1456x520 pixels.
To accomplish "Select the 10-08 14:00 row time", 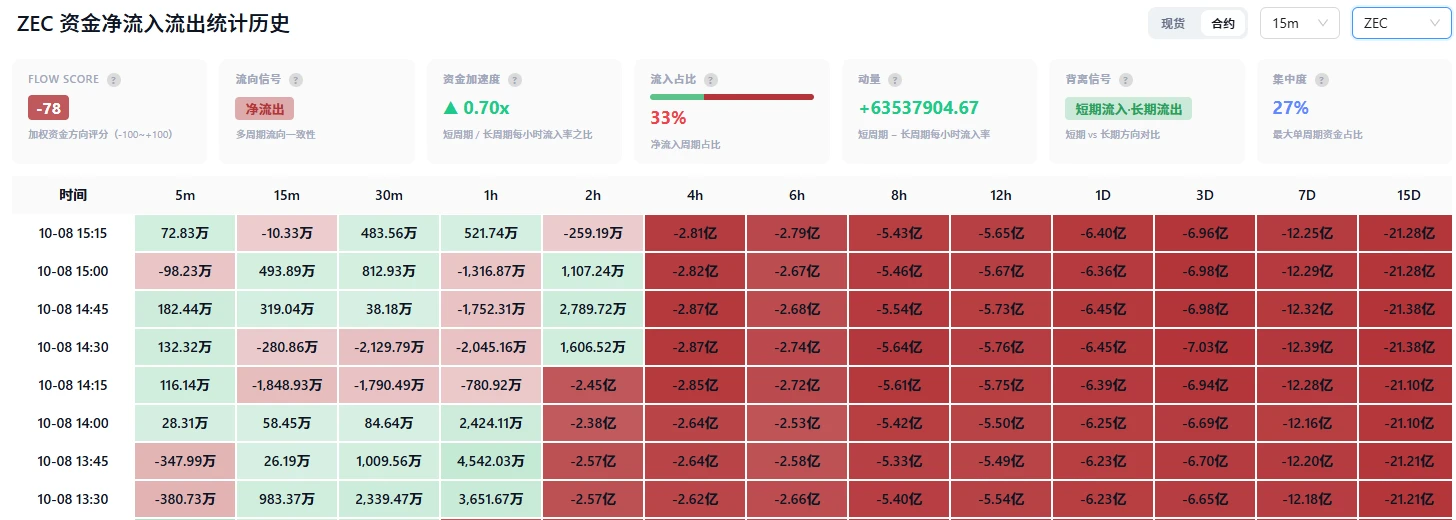I will click(x=73, y=423).
